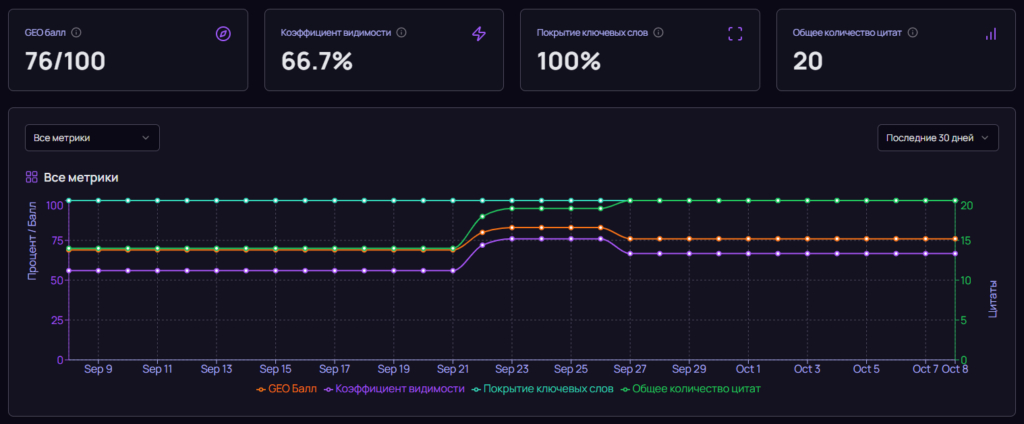1024x424 pixels.
Task: Click the Sep 29 date label on axis
Action: 689,369
